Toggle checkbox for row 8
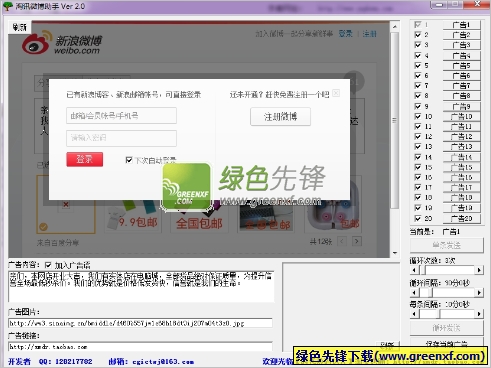Viewport: 491px width, 368px height. click(x=417, y=96)
